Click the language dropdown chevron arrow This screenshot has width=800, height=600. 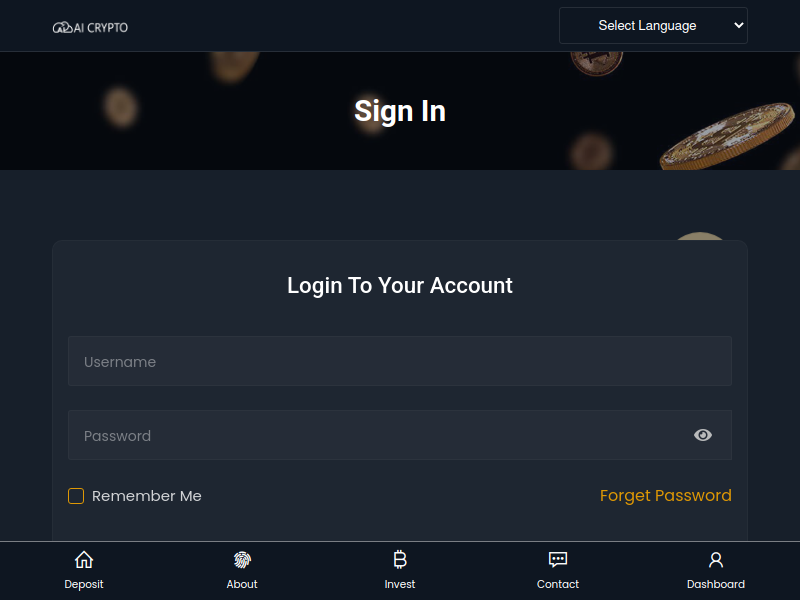tap(738, 25)
